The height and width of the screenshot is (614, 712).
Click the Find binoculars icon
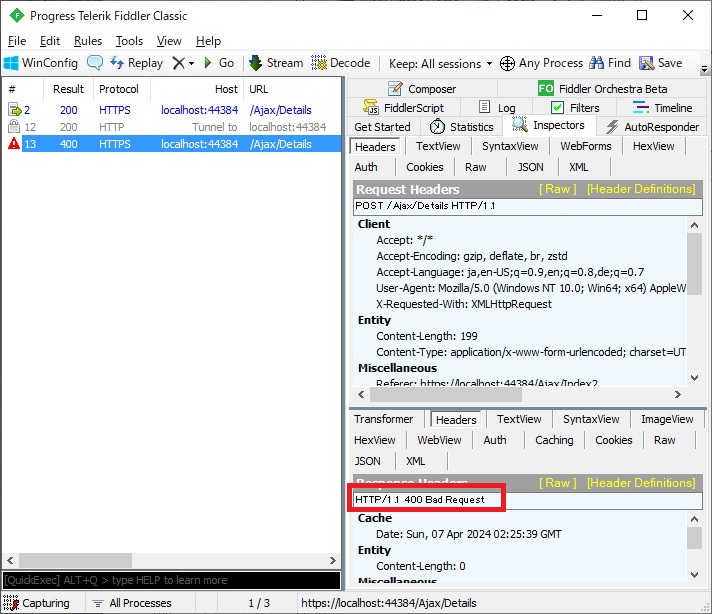596,63
